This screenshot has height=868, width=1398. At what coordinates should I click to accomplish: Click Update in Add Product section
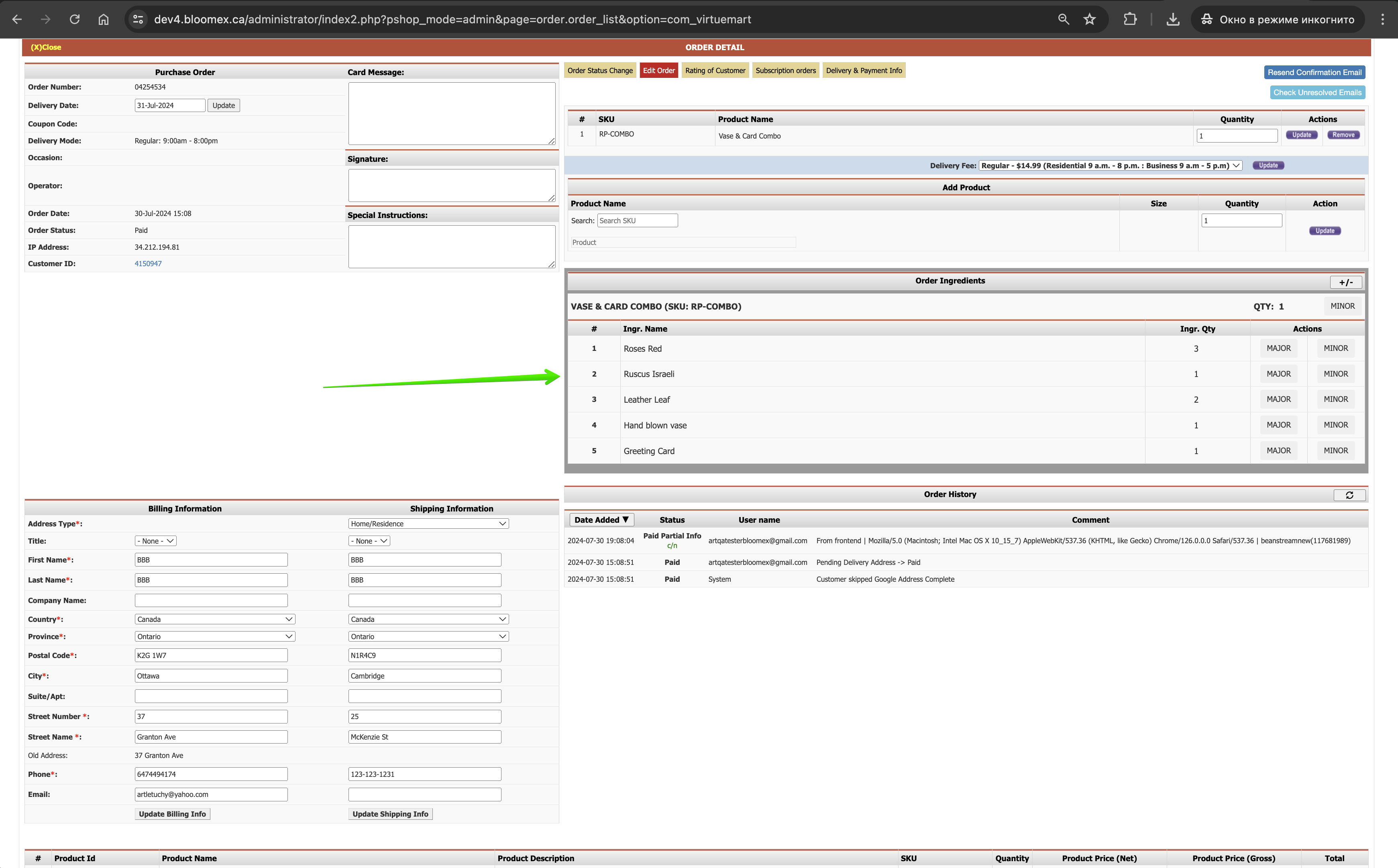click(1325, 231)
